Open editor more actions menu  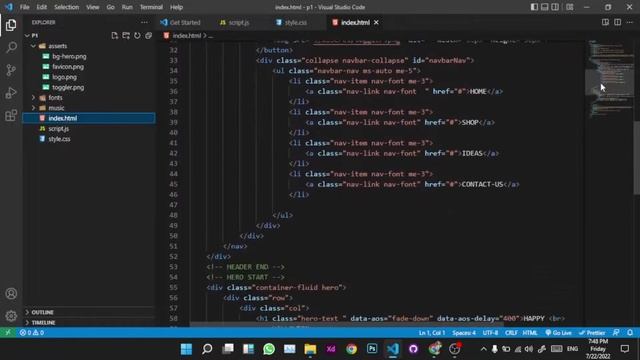click(630, 22)
